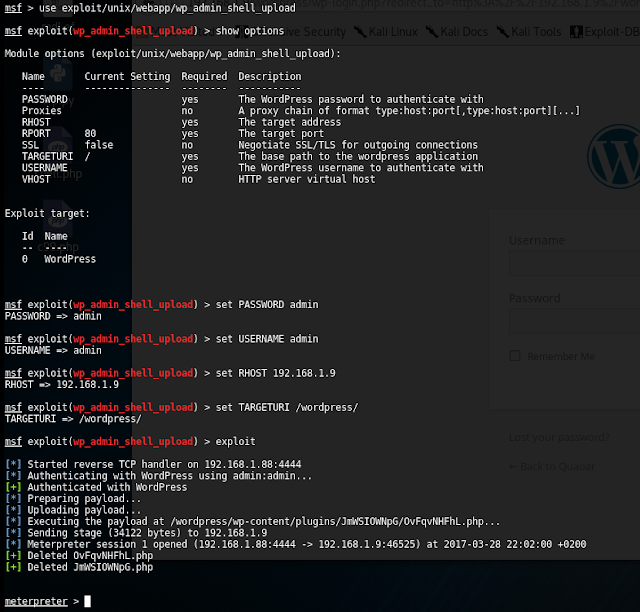This screenshot has width=640, height=612.
Task: Click the 'set USERNAME admin' command text
Action: (x=267, y=339)
